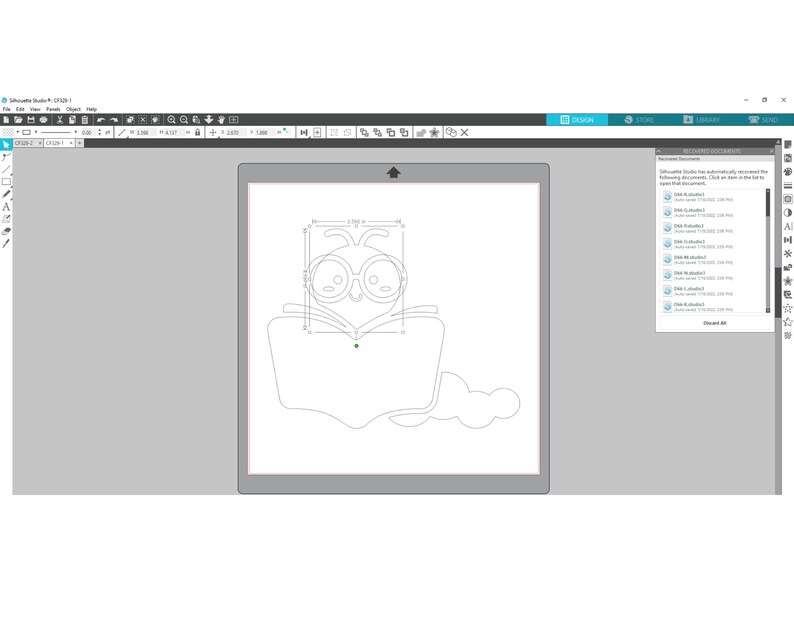Screen dimensions: 794x638
Task: Create a new document
Action: point(6,119)
